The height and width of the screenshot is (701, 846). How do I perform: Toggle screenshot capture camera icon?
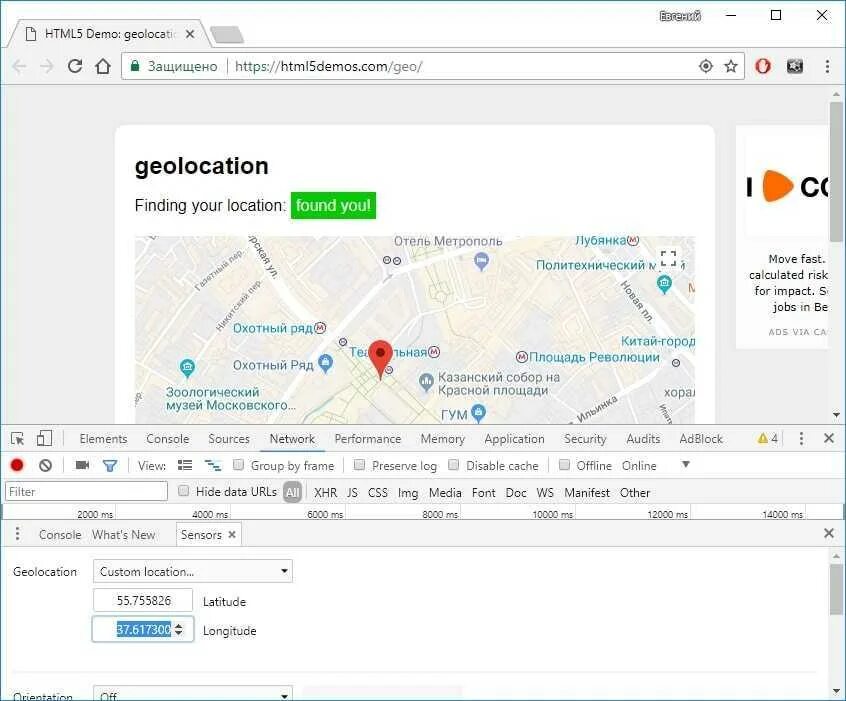(x=82, y=465)
